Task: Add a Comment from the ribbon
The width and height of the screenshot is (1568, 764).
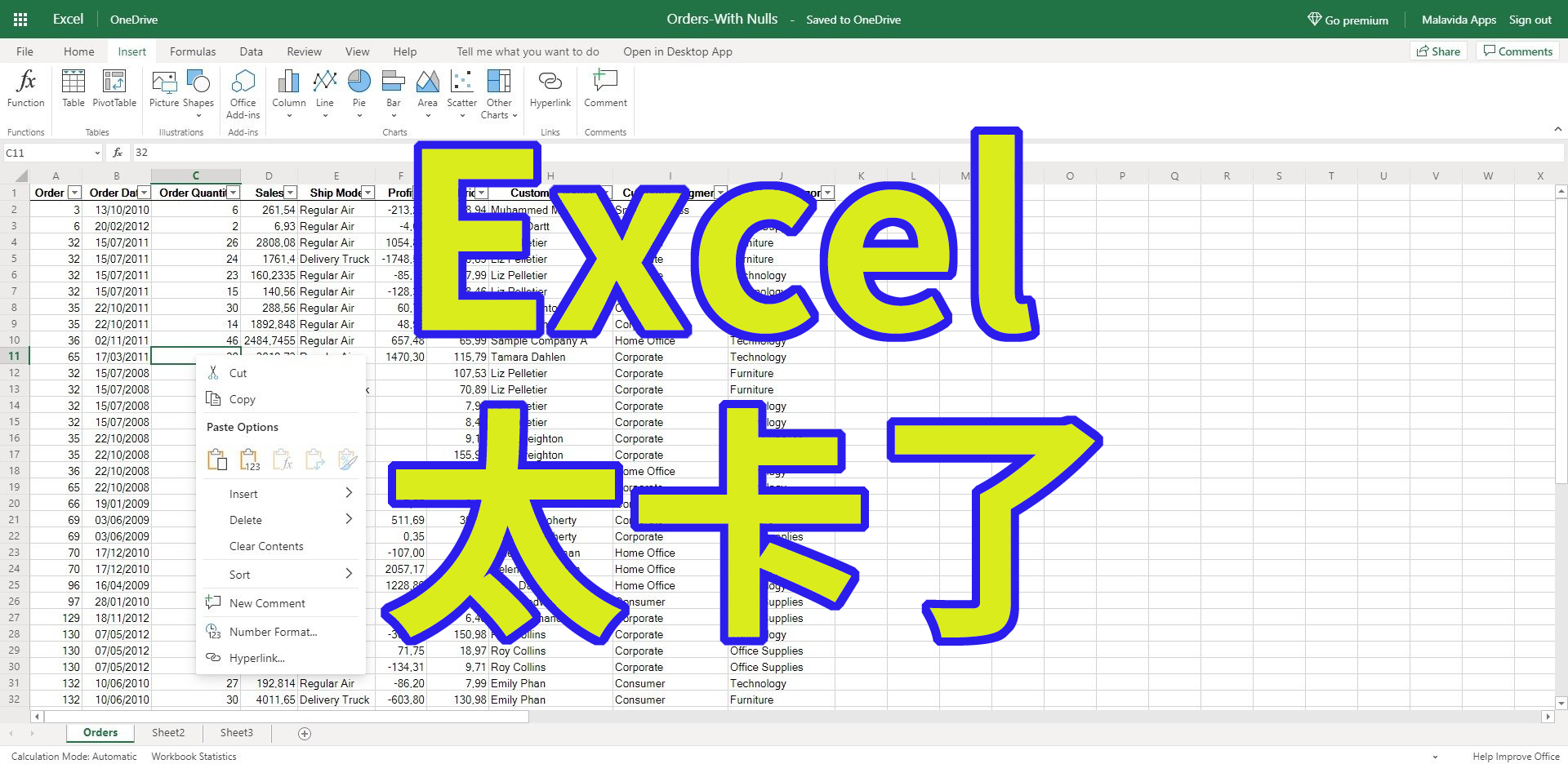Action: tap(605, 89)
